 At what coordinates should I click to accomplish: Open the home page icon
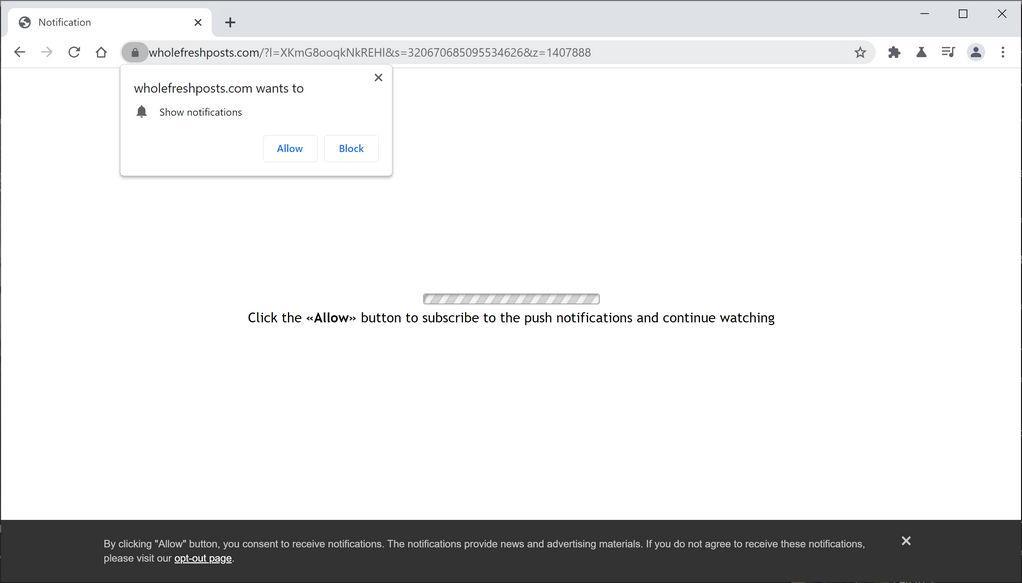tap(101, 52)
